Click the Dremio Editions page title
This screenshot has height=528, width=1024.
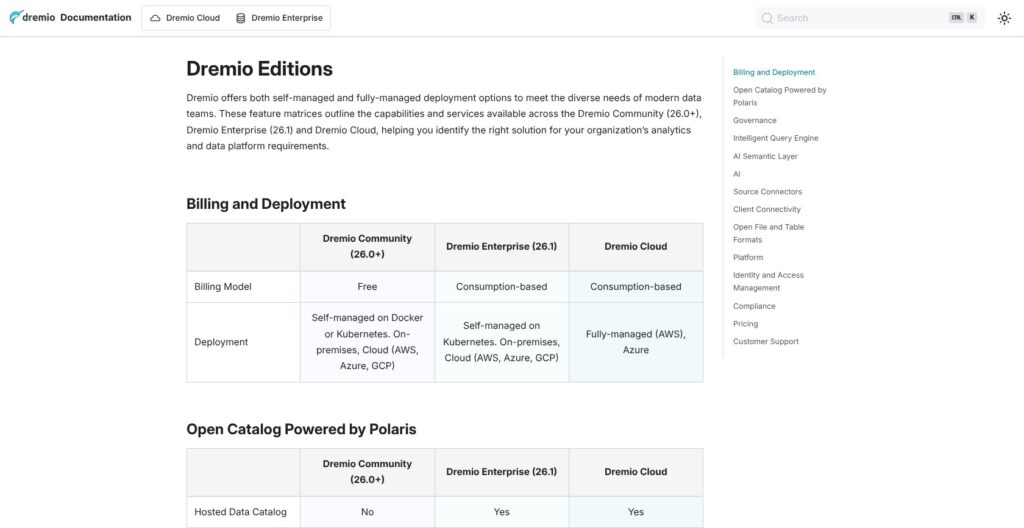[x=259, y=69]
